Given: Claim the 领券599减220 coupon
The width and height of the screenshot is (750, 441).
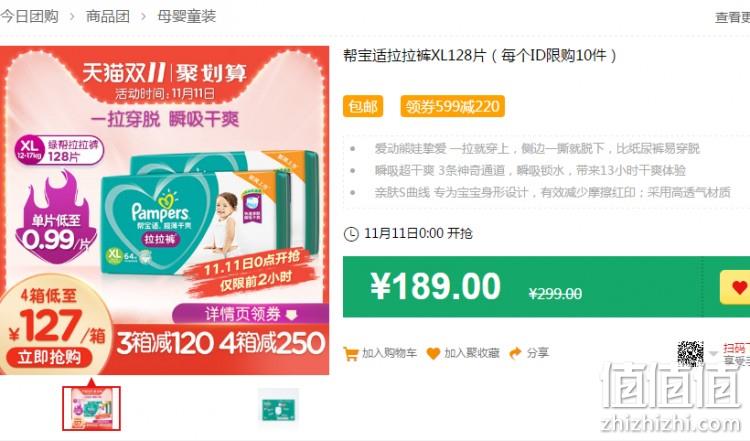Looking at the screenshot, I should [452, 106].
